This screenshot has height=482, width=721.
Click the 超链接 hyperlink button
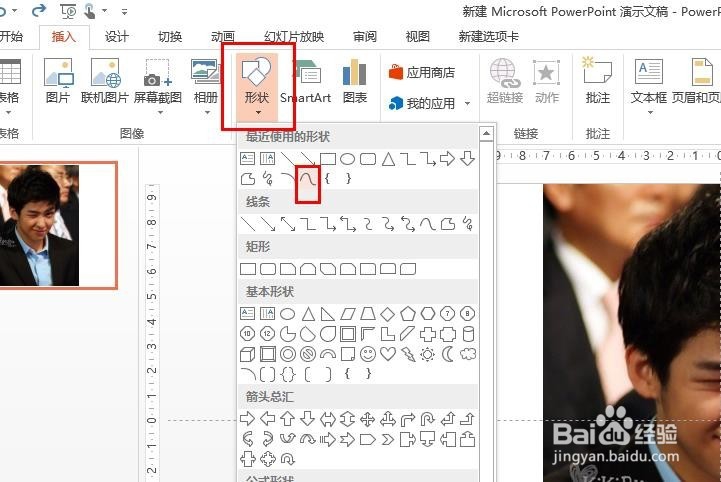[x=504, y=81]
